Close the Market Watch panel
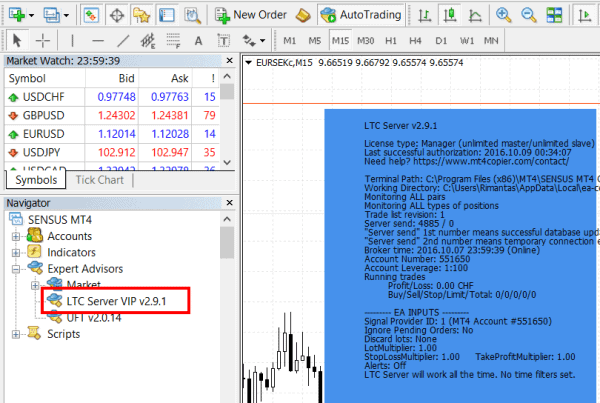The width and height of the screenshot is (600, 403). tap(230, 60)
